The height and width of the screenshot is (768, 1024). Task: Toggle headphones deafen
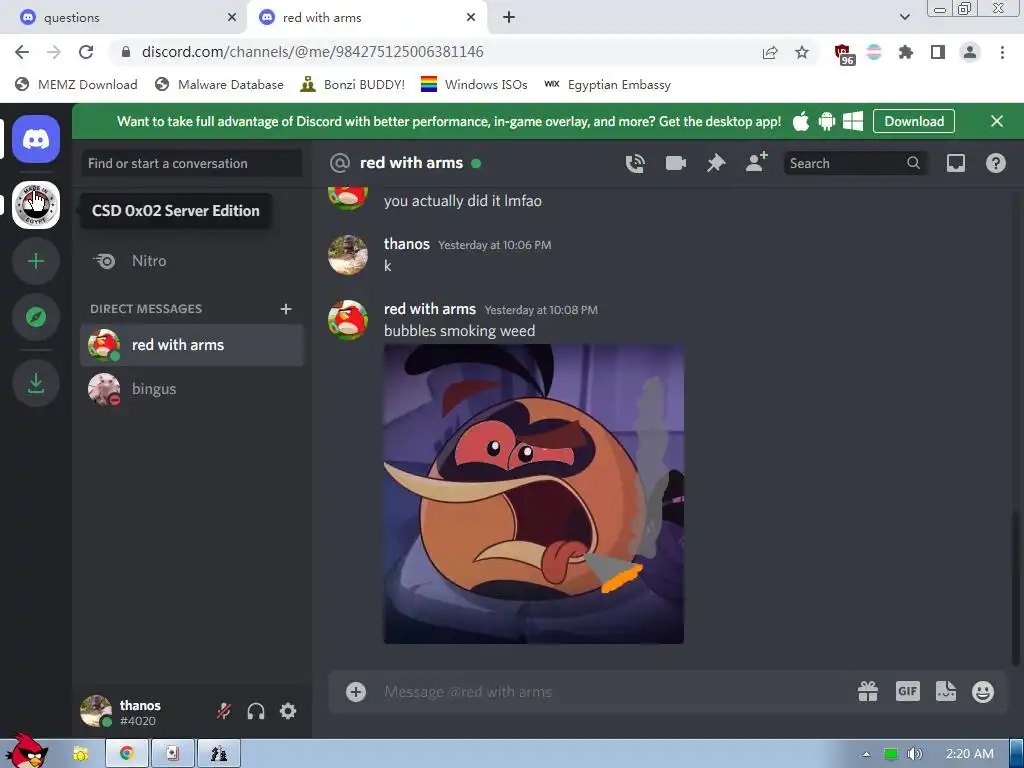256,711
